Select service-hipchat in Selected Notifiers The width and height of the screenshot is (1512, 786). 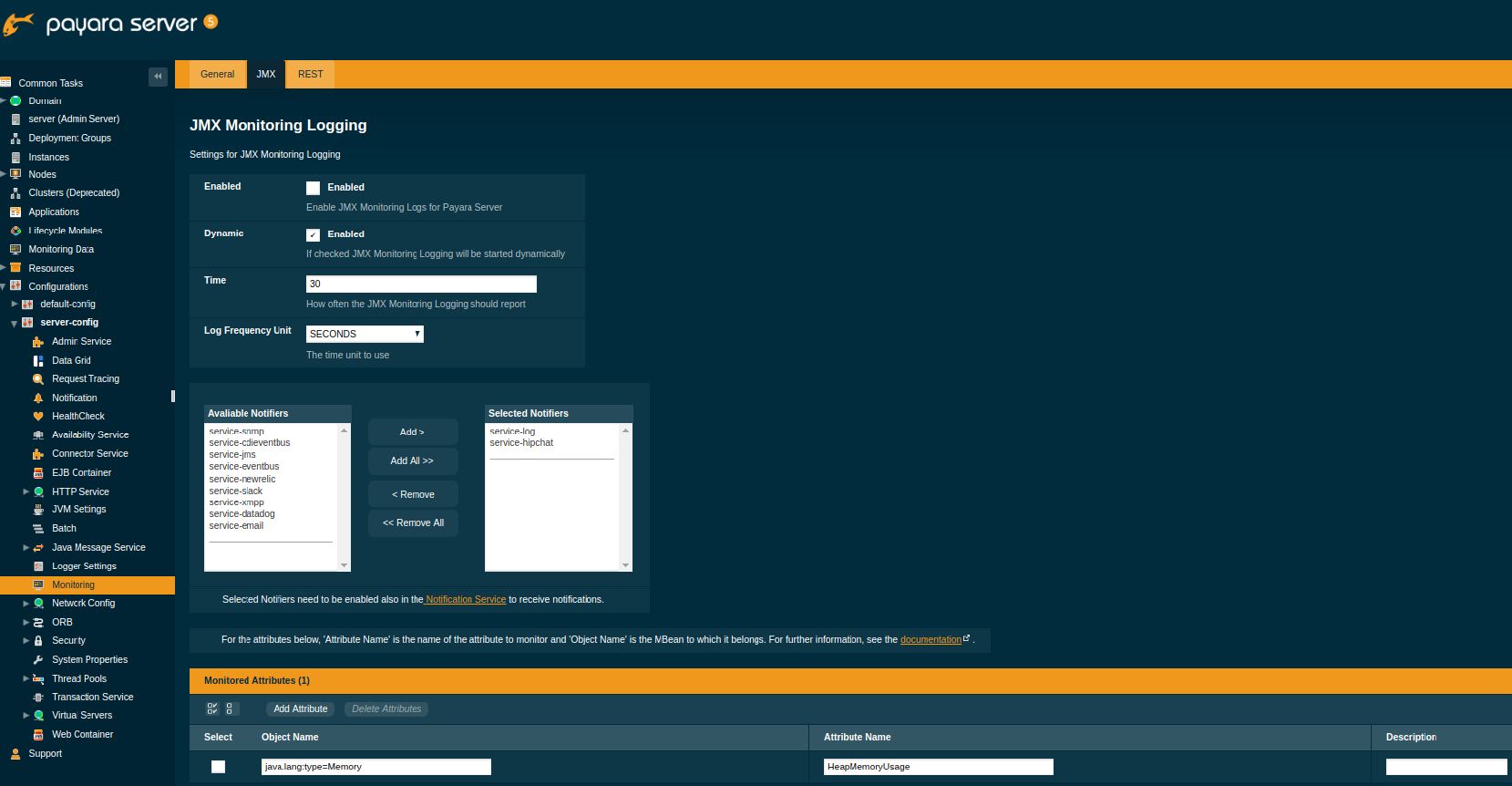pos(521,443)
